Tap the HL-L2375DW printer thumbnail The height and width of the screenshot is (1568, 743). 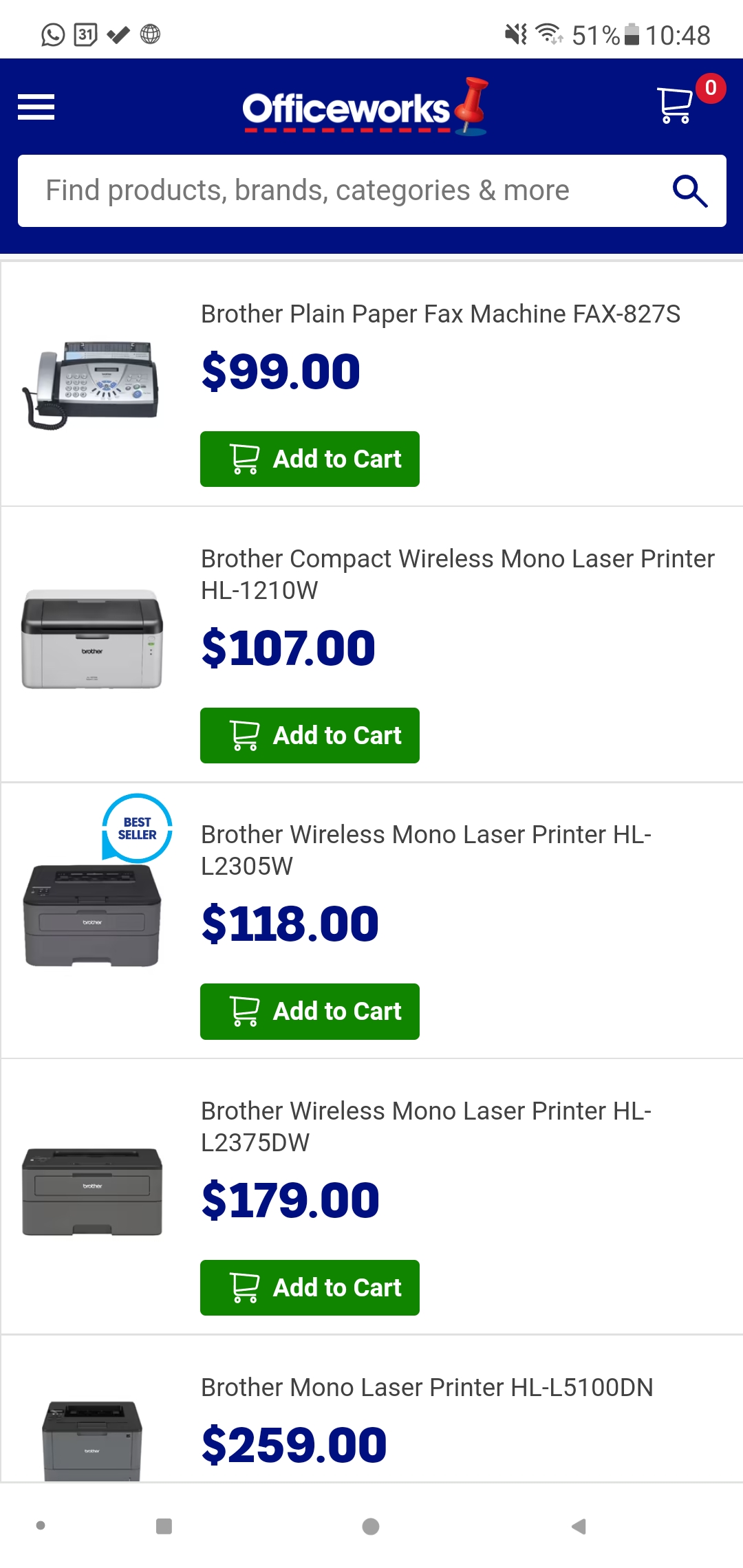click(91, 1191)
